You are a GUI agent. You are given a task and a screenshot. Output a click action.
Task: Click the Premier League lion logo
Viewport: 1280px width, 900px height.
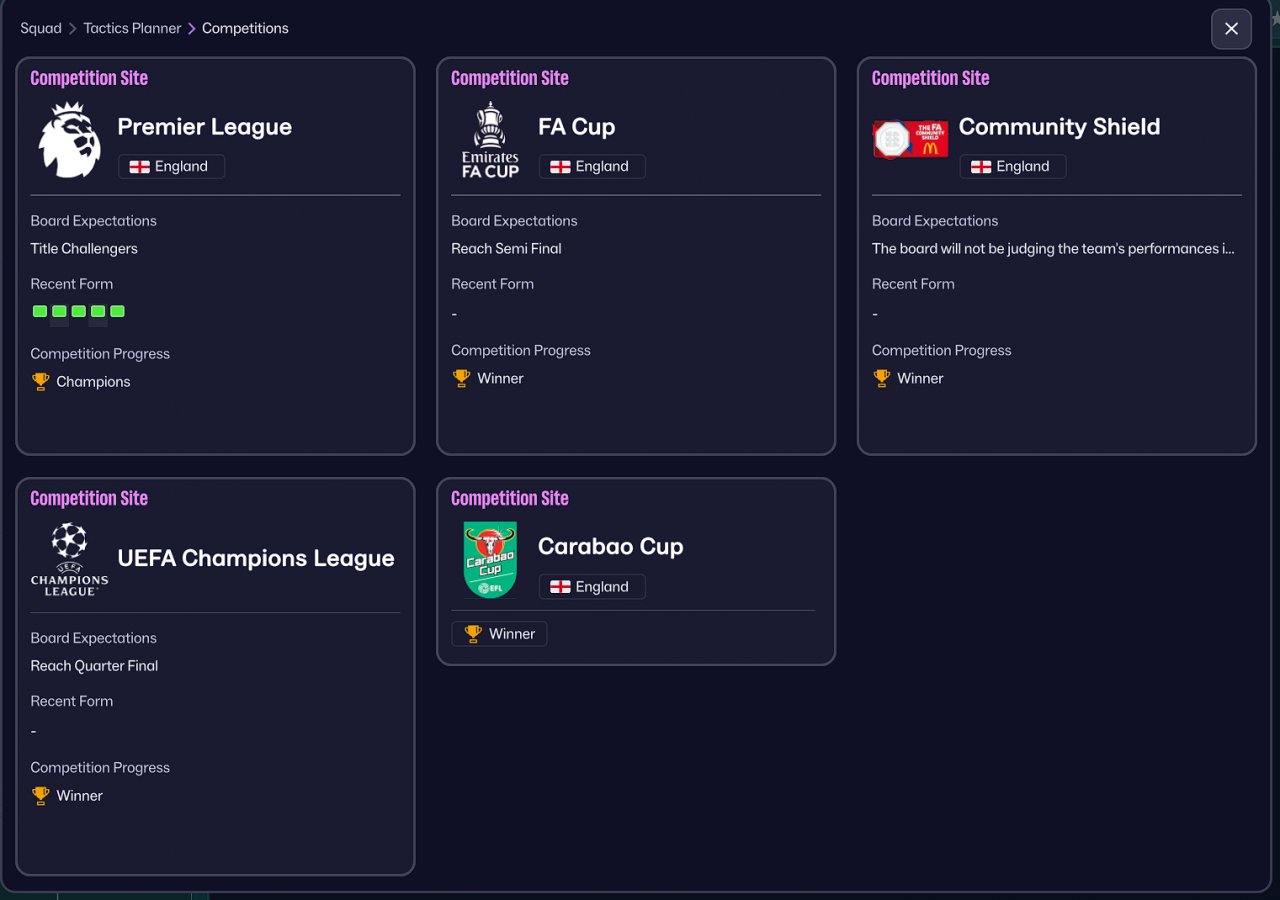(70, 140)
